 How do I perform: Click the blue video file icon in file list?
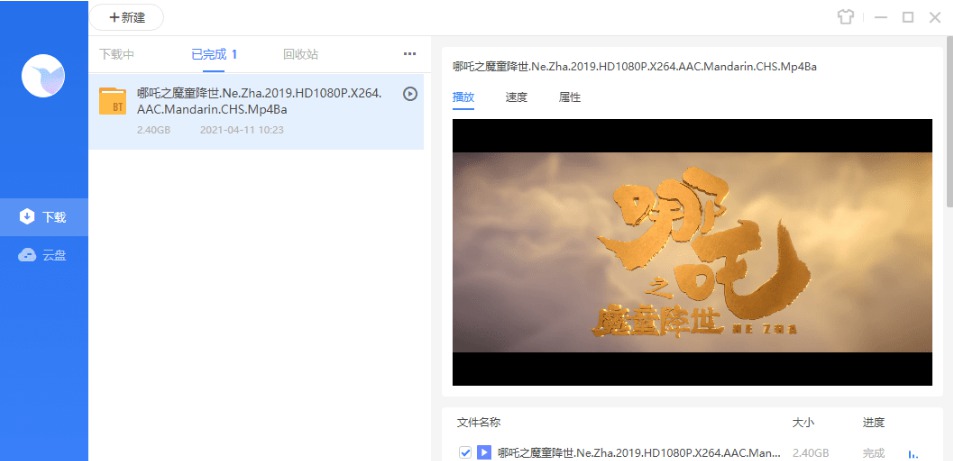pos(484,452)
